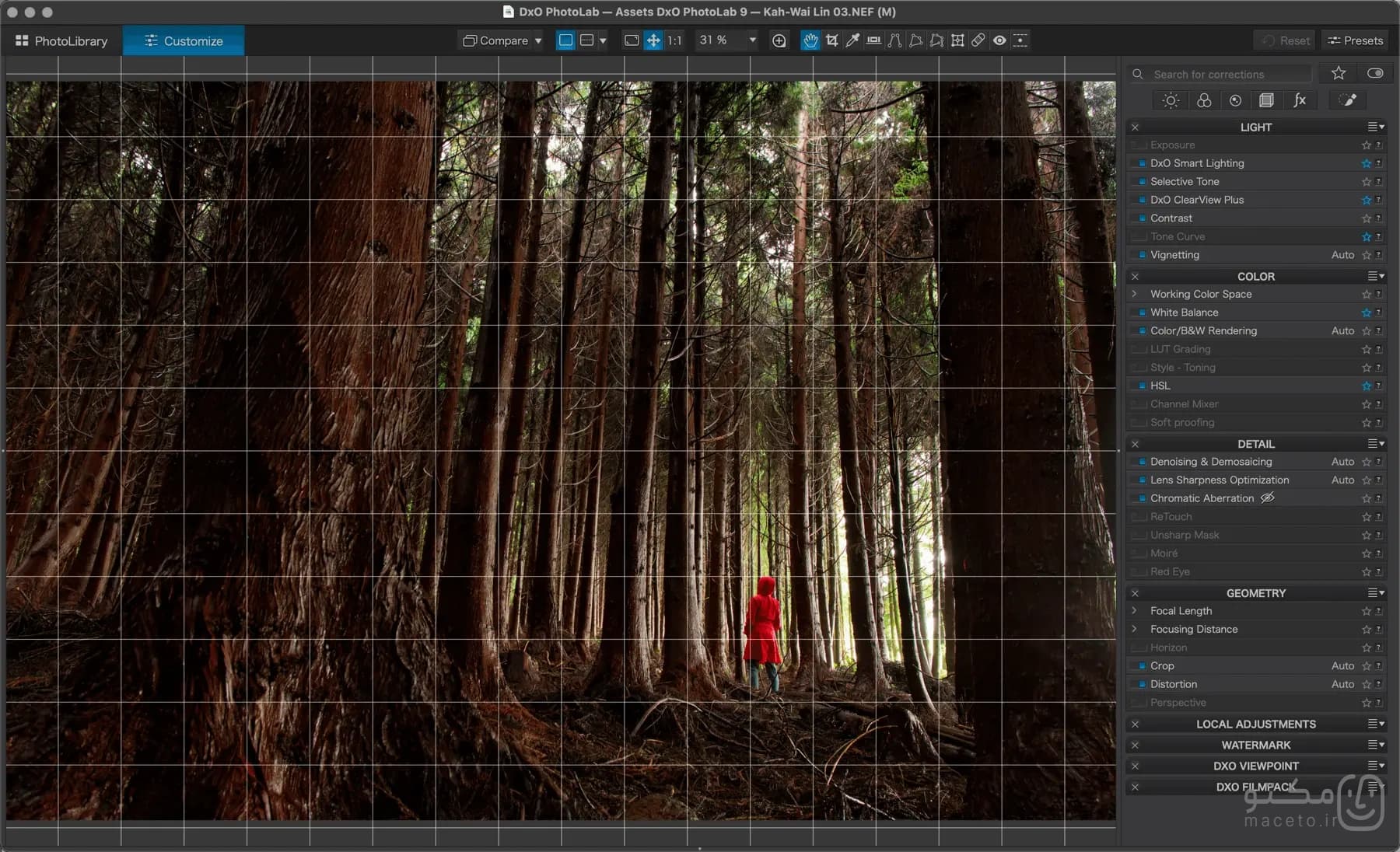Click the Reset button
This screenshot has width=1400, height=852.
[x=1286, y=40]
